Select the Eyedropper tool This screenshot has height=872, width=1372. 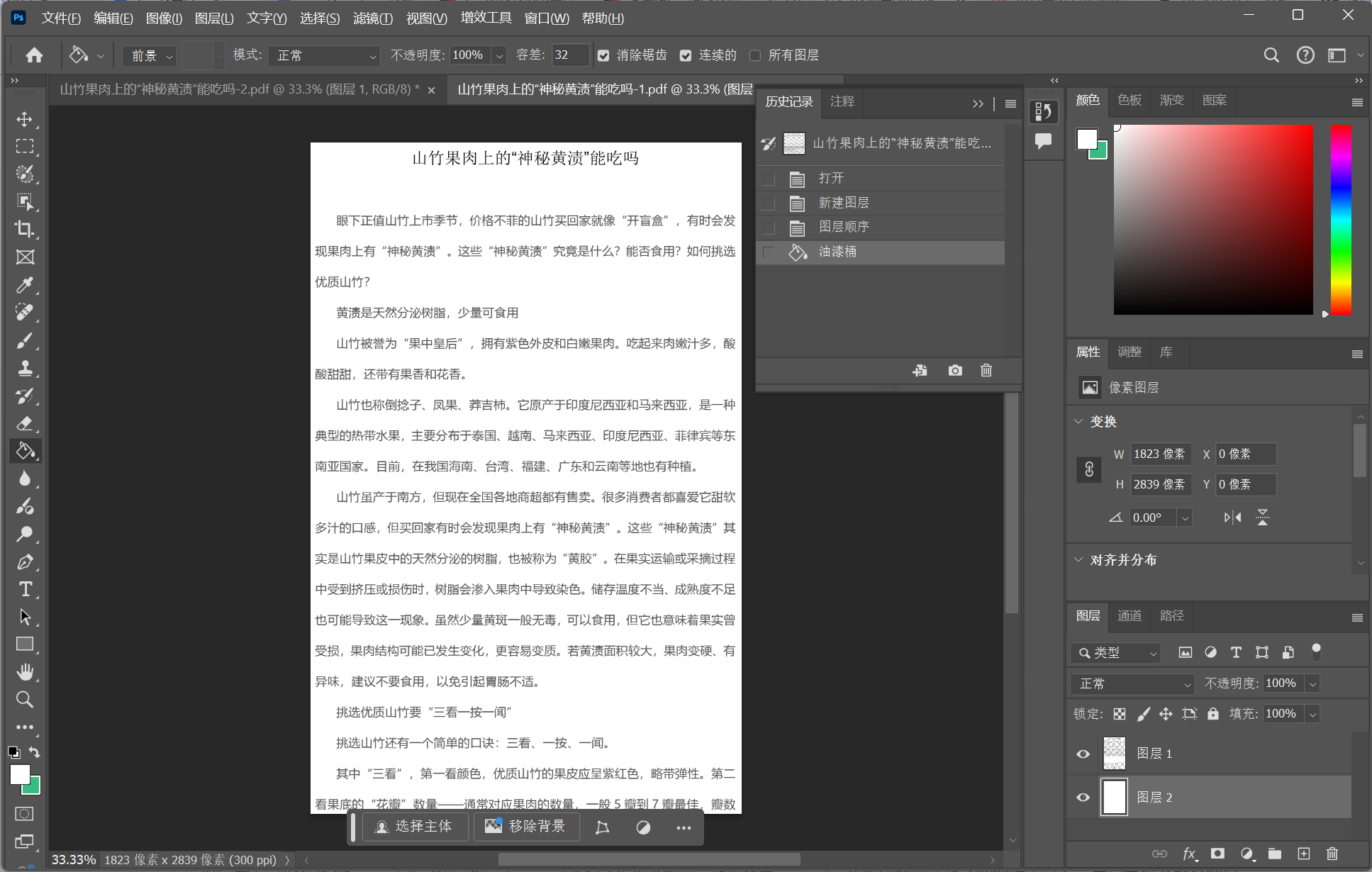pyautogui.click(x=26, y=285)
